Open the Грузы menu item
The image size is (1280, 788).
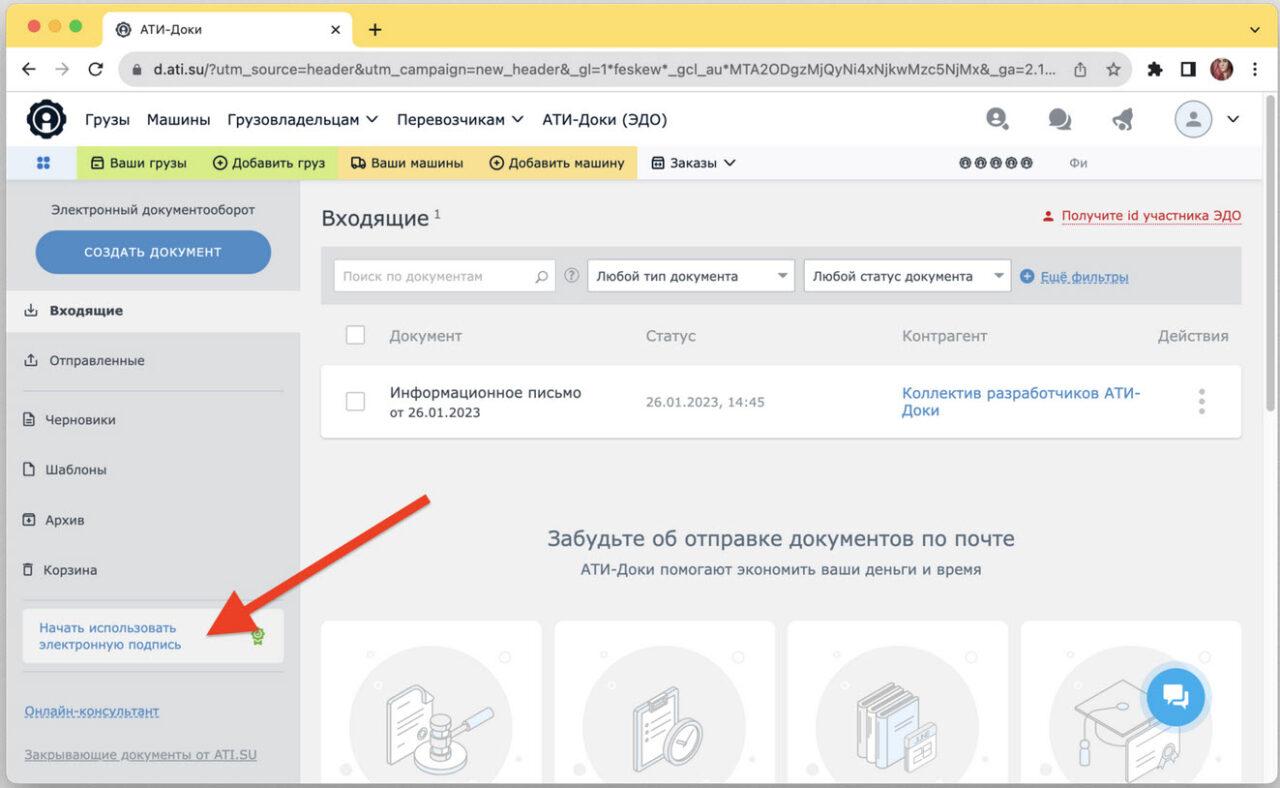(108, 120)
